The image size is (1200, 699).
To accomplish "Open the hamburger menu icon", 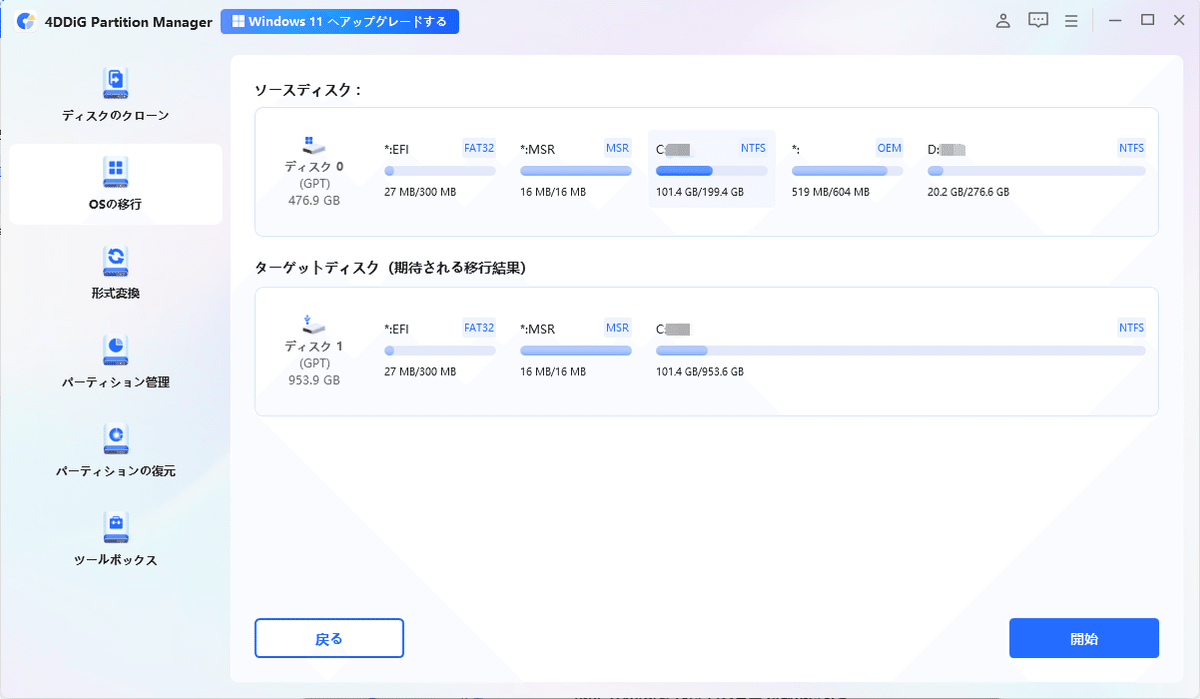I will tap(1071, 21).
